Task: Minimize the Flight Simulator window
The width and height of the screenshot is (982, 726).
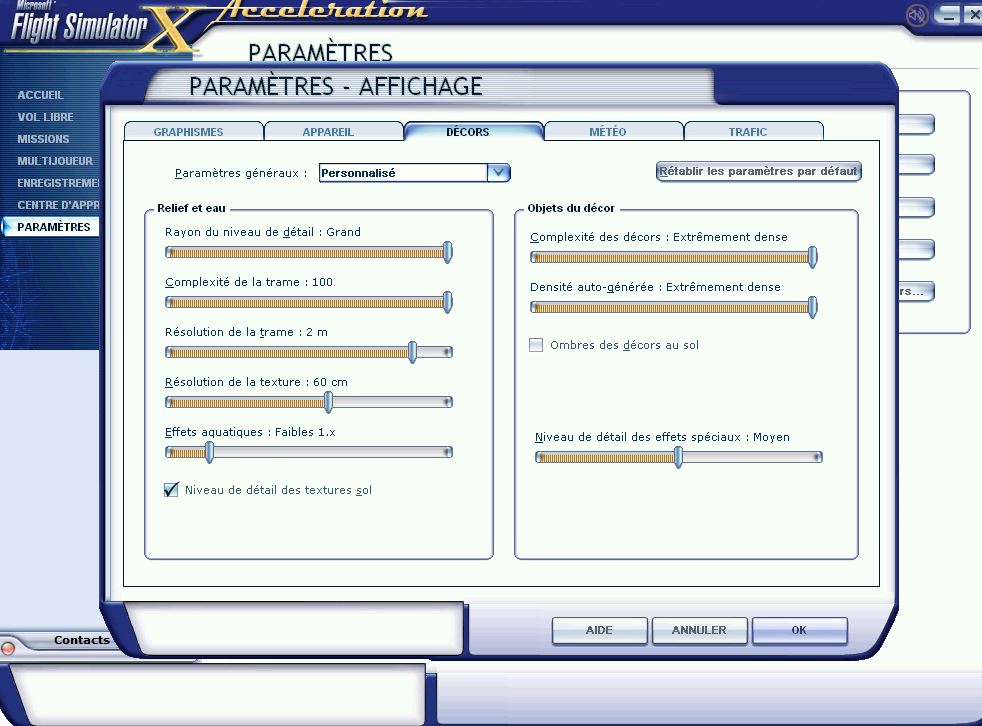Action: tap(949, 15)
